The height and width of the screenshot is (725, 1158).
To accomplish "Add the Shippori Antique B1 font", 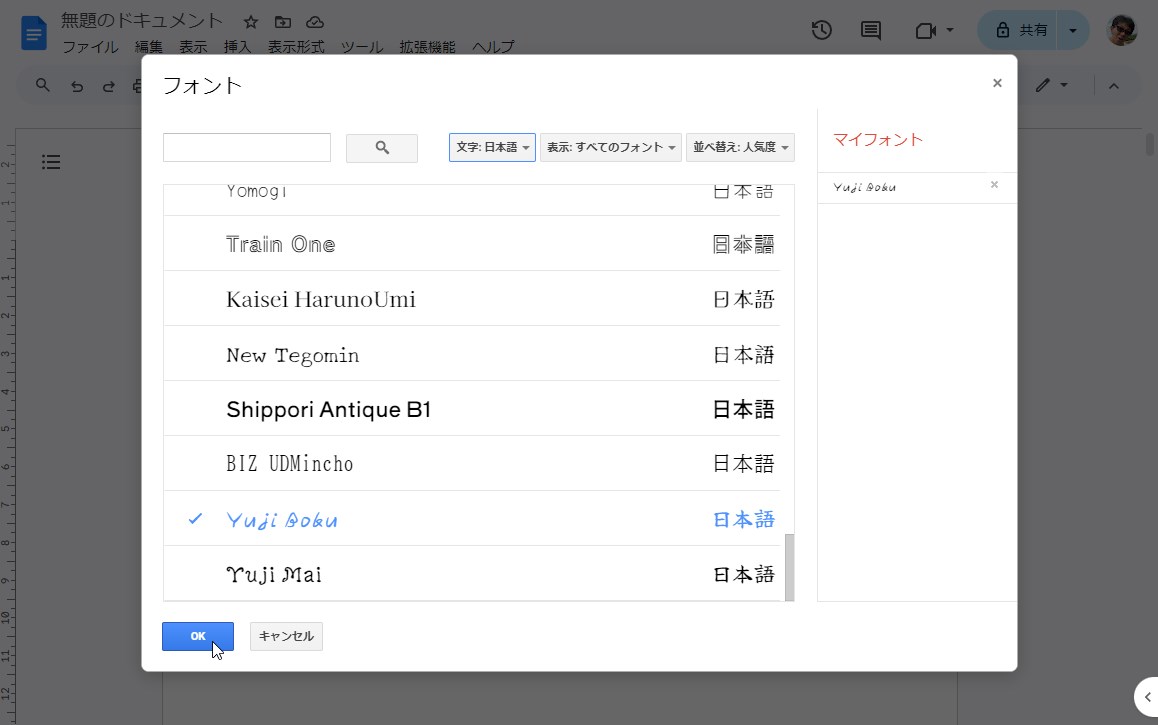I will pos(472,408).
